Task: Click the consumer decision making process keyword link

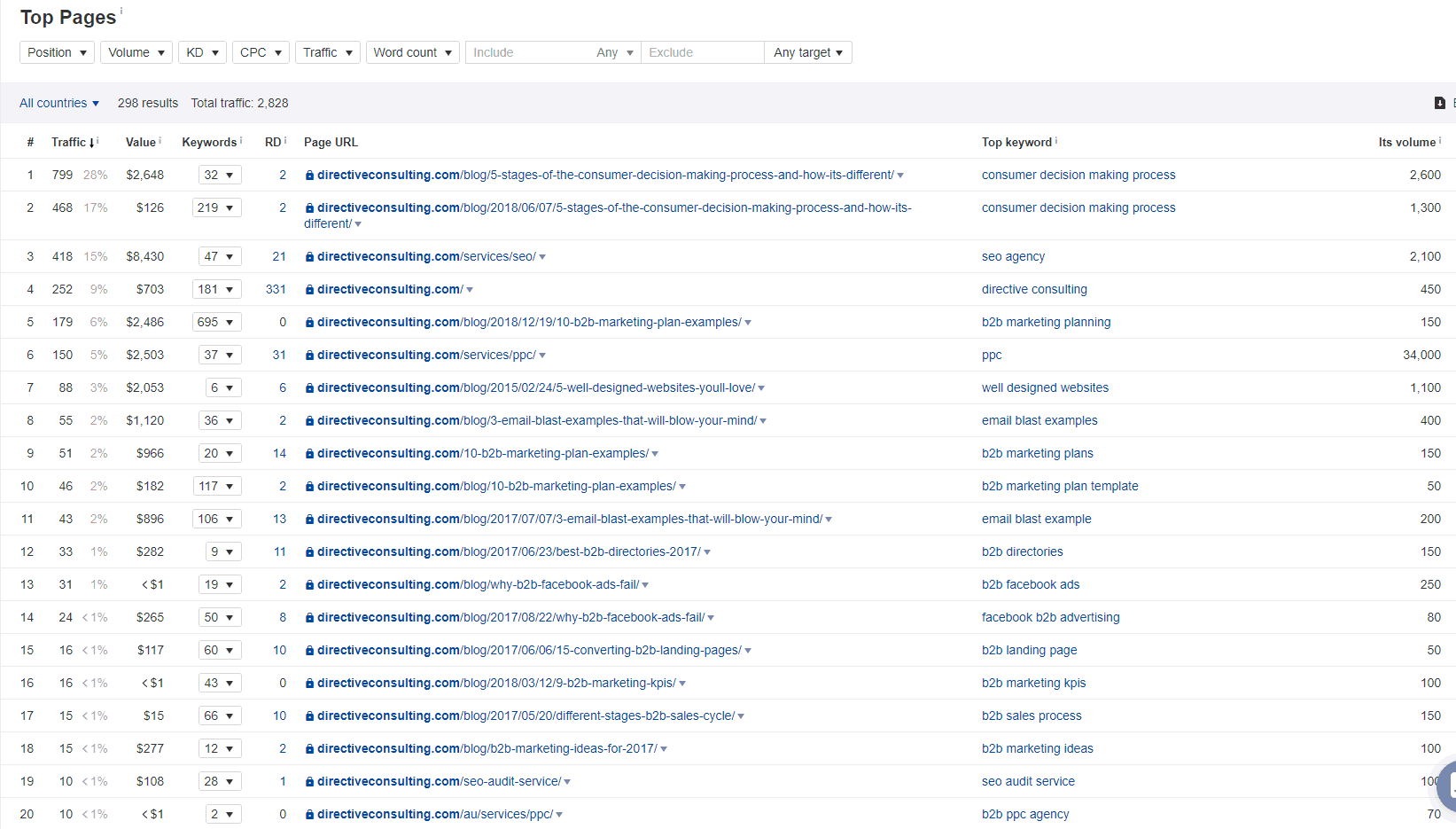Action: [x=1078, y=175]
